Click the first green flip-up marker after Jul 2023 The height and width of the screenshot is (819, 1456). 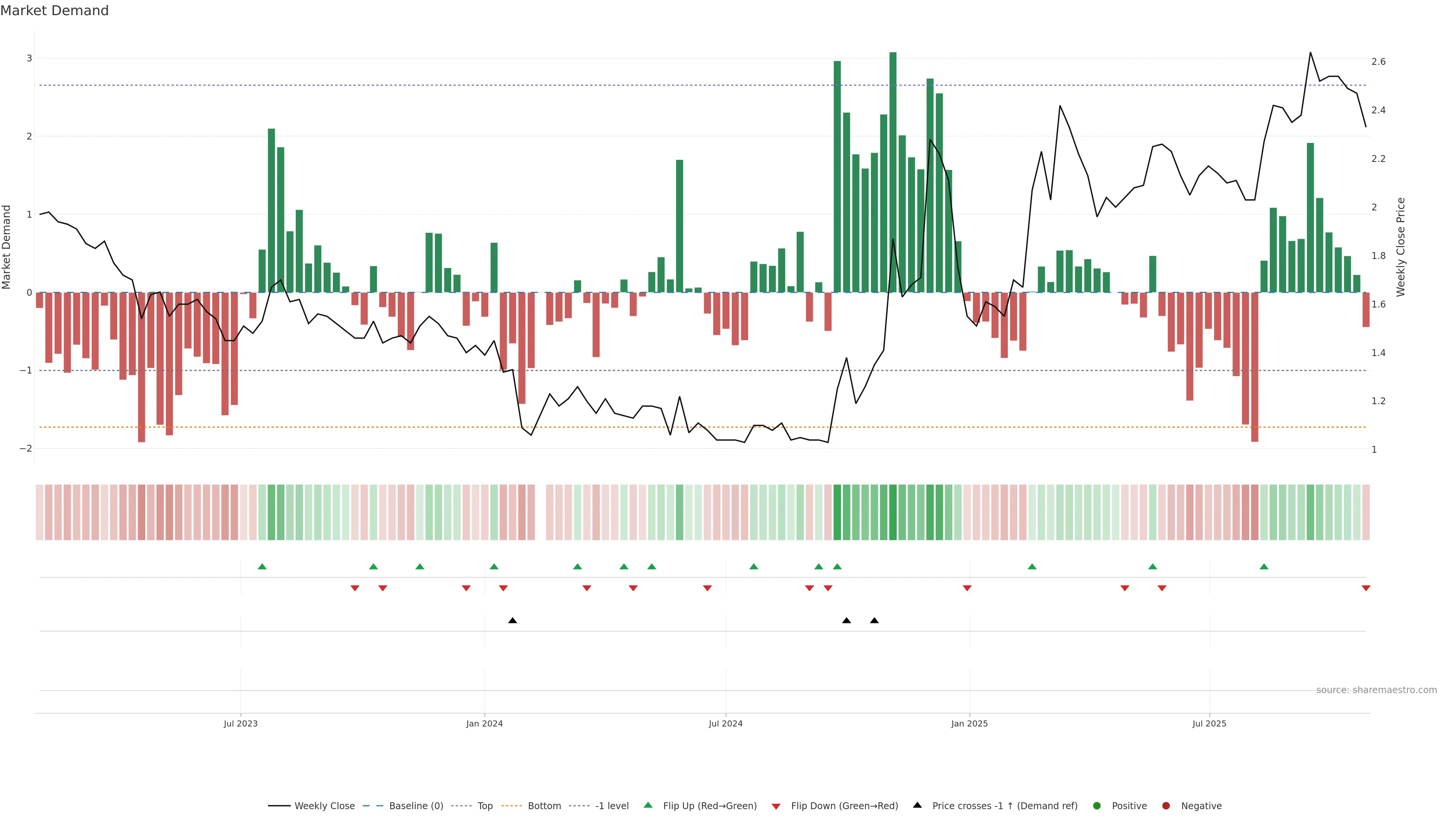(262, 566)
